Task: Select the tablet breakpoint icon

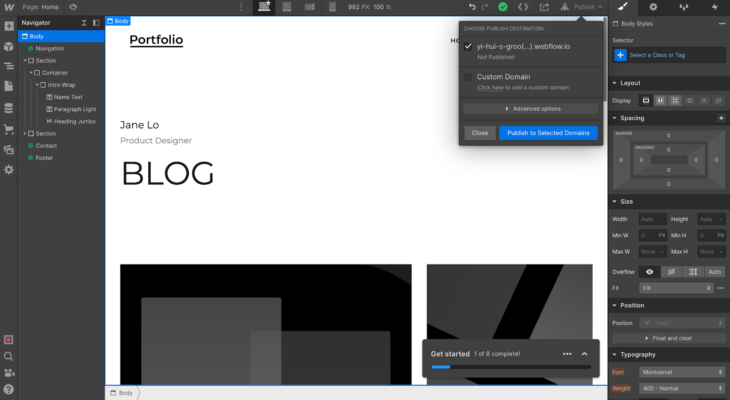Action: coord(287,7)
